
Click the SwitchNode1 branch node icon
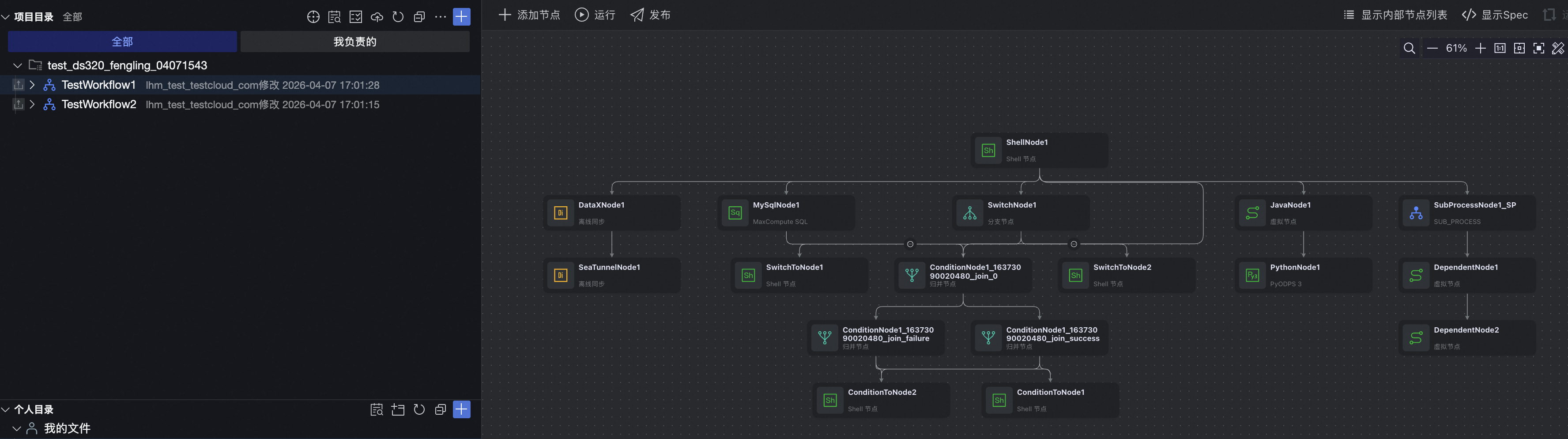click(970, 212)
